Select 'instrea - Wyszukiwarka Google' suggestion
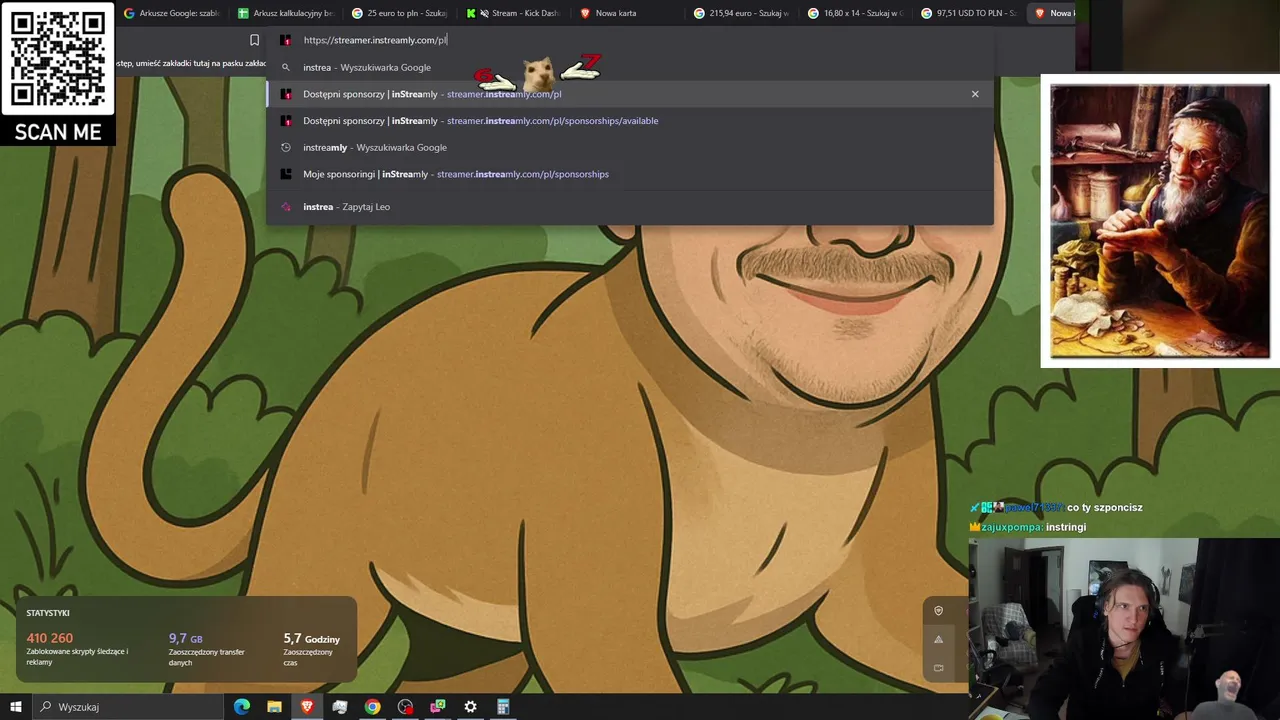This screenshot has height=720, width=1280. click(630, 68)
